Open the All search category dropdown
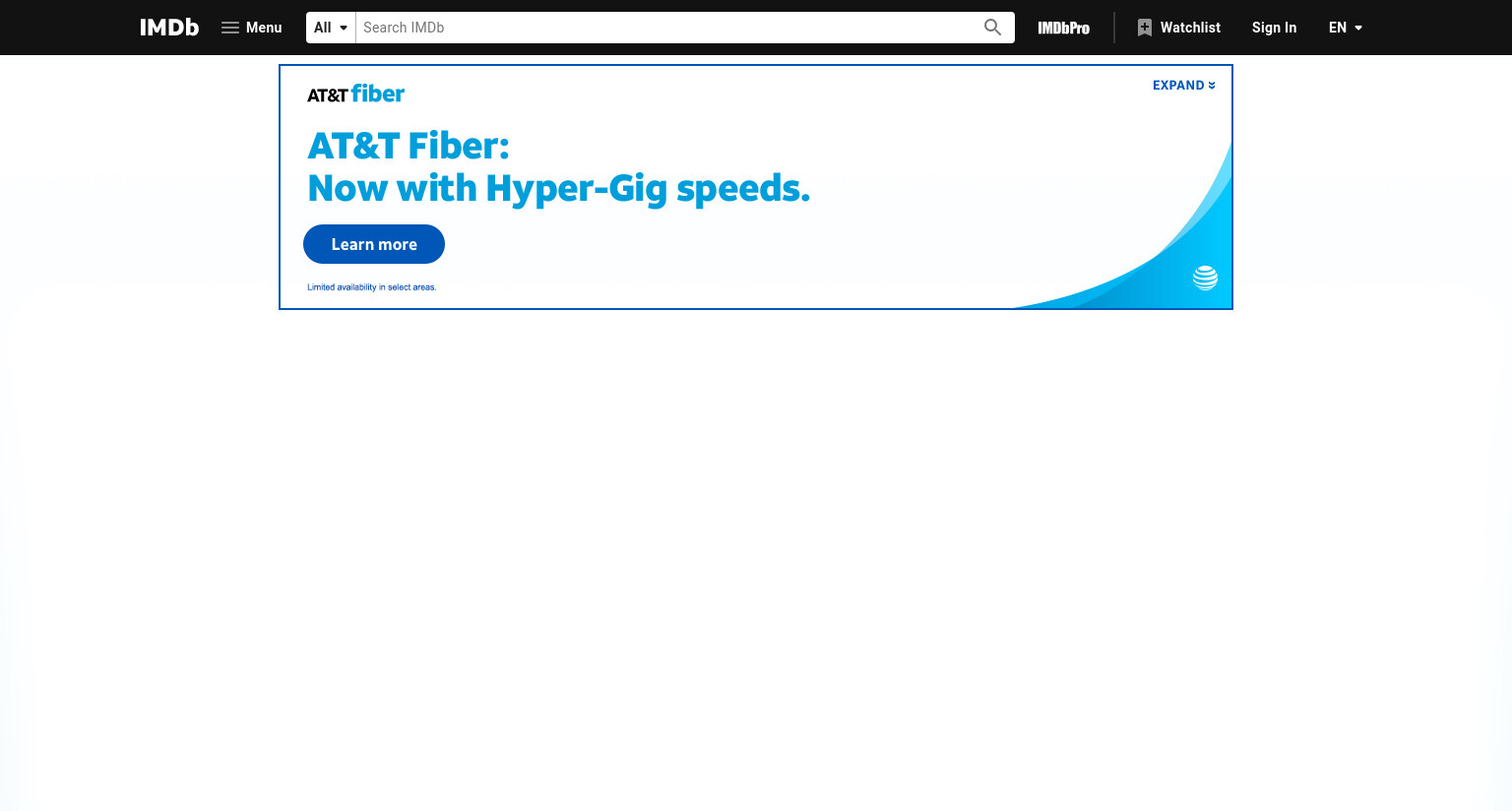 (331, 28)
